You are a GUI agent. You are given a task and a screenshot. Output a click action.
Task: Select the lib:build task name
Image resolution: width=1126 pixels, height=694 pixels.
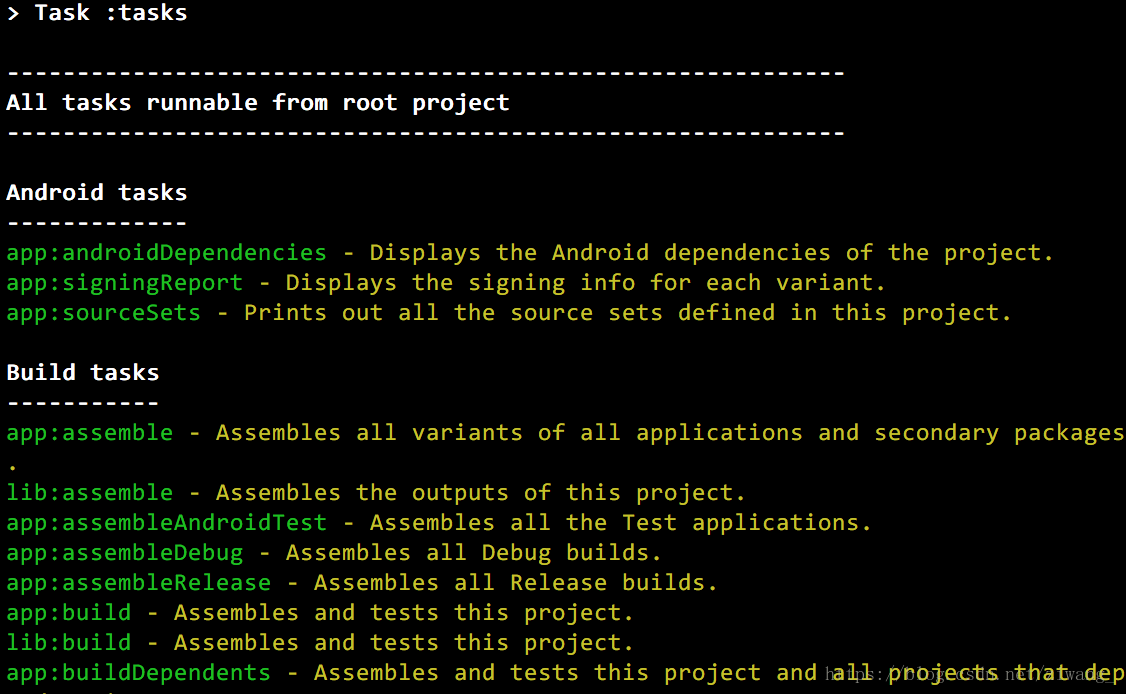tap(69, 643)
